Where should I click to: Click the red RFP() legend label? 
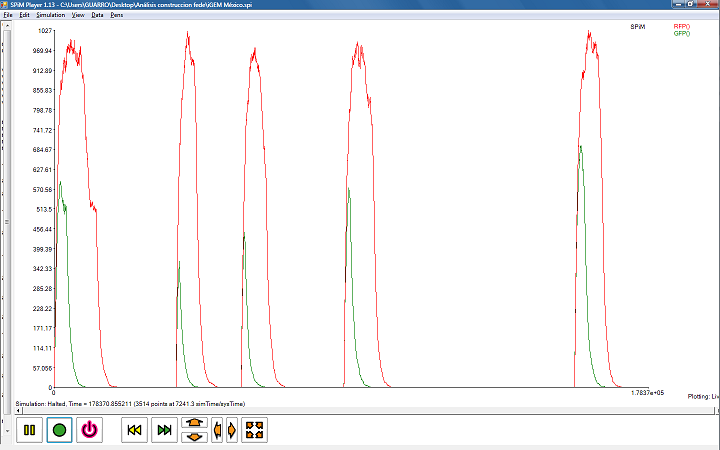(681, 26)
